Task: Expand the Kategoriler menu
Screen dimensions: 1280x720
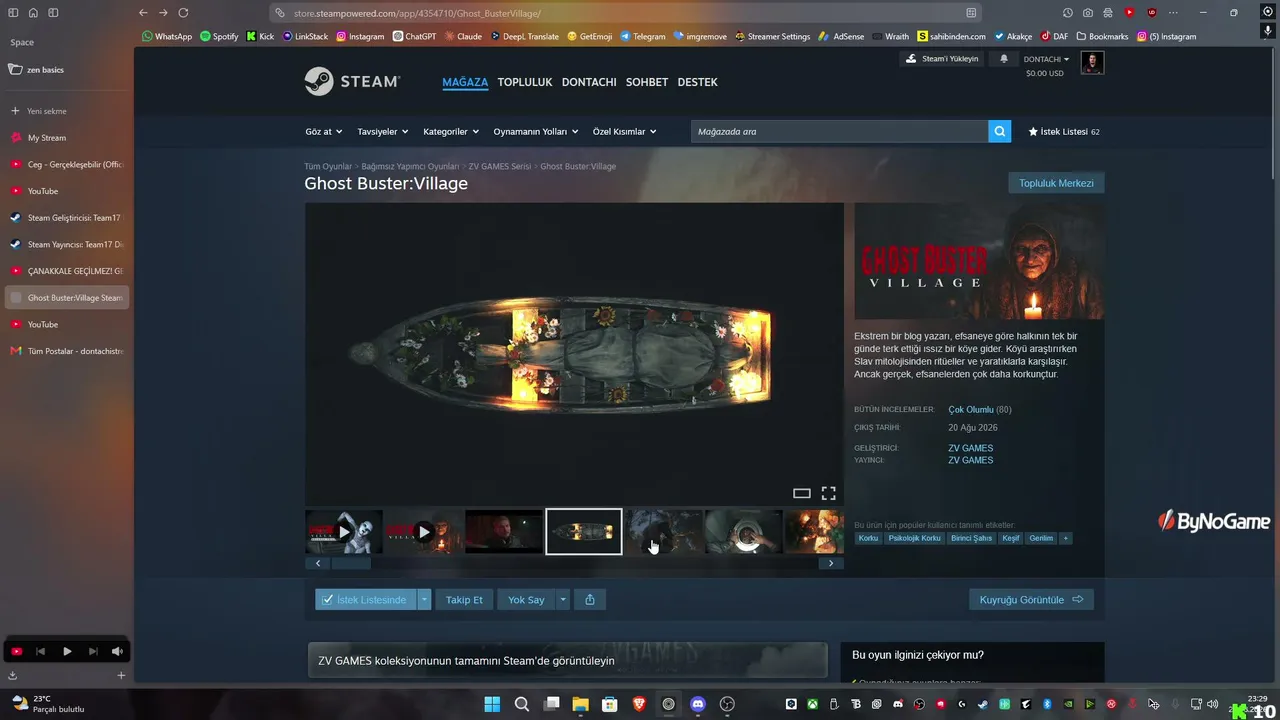Action: [451, 131]
